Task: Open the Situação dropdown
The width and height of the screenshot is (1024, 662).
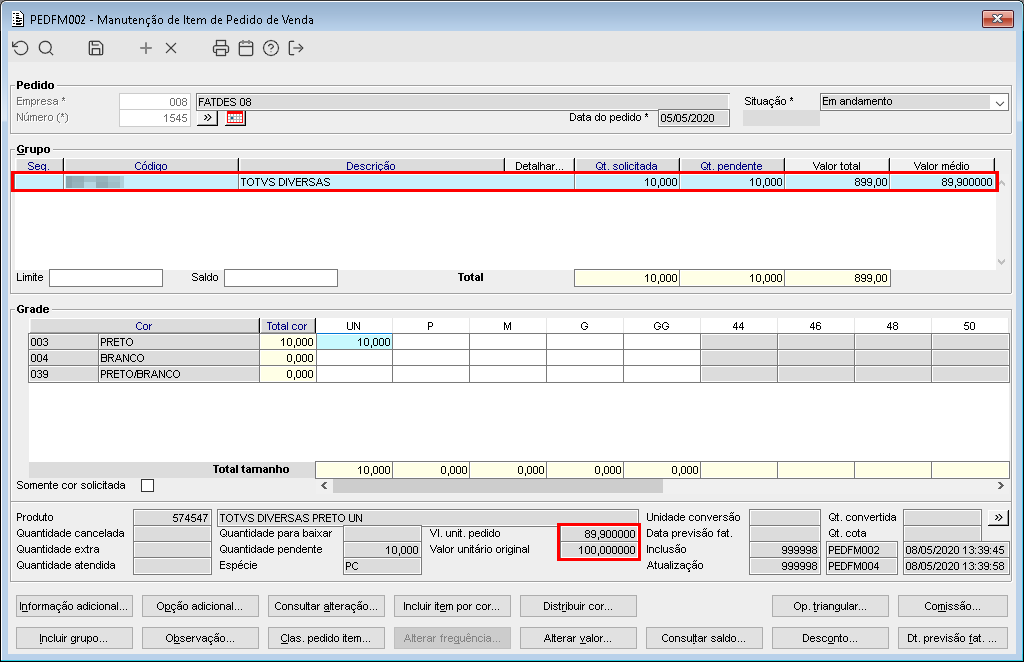Action: (x=1000, y=102)
